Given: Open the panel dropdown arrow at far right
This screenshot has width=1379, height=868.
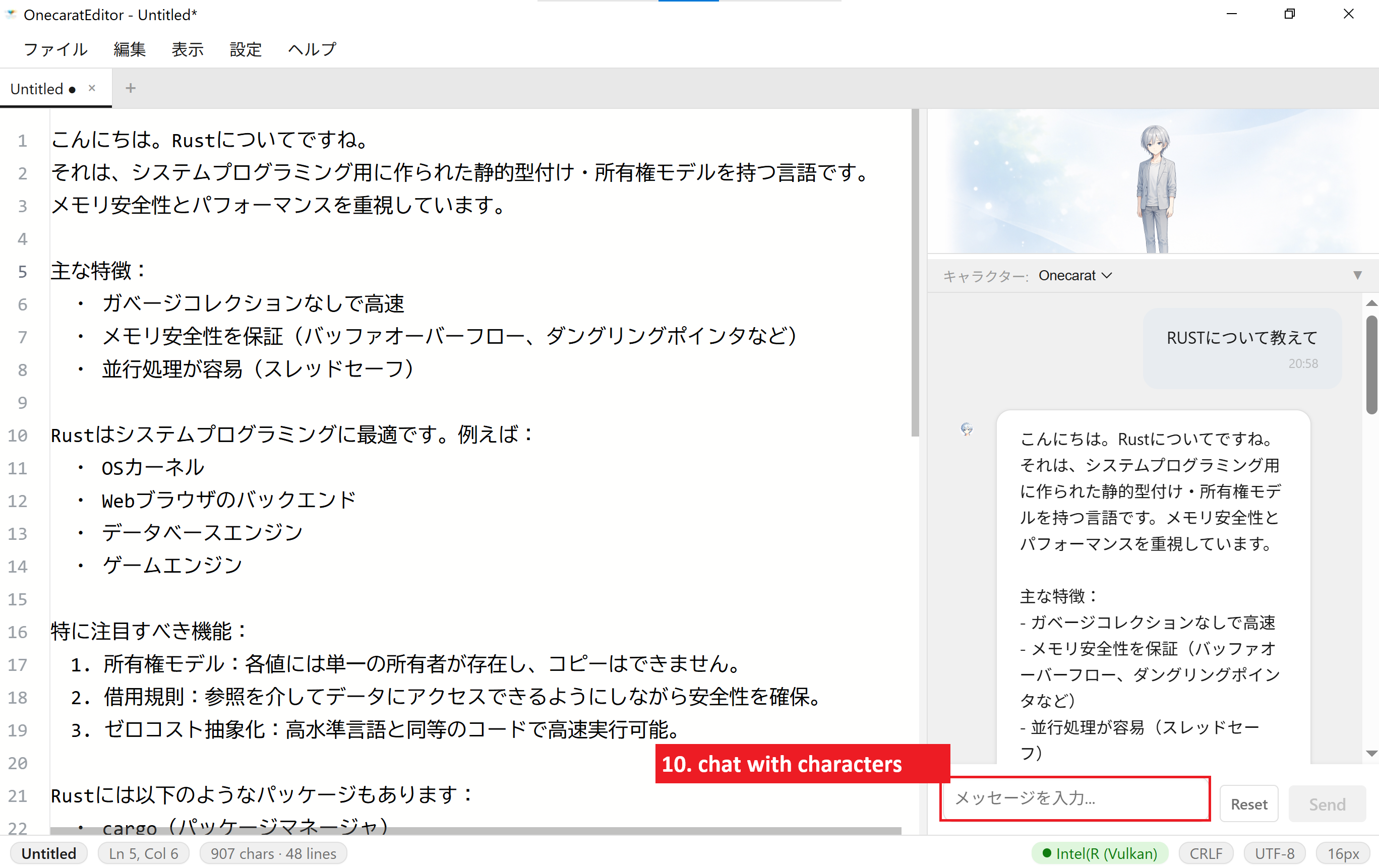Looking at the screenshot, I should pos(1356,275).
